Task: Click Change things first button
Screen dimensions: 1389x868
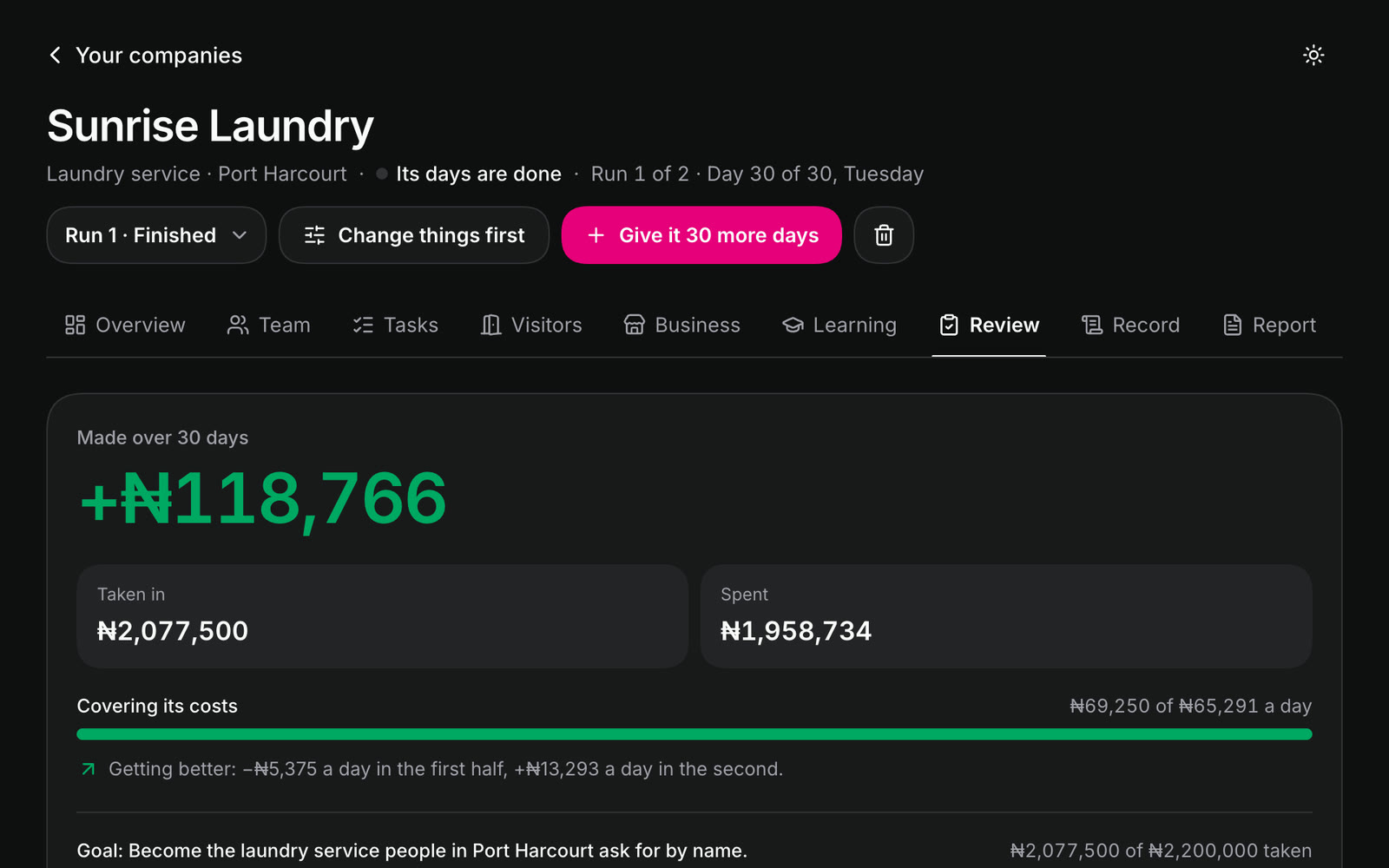Action: 414,235
